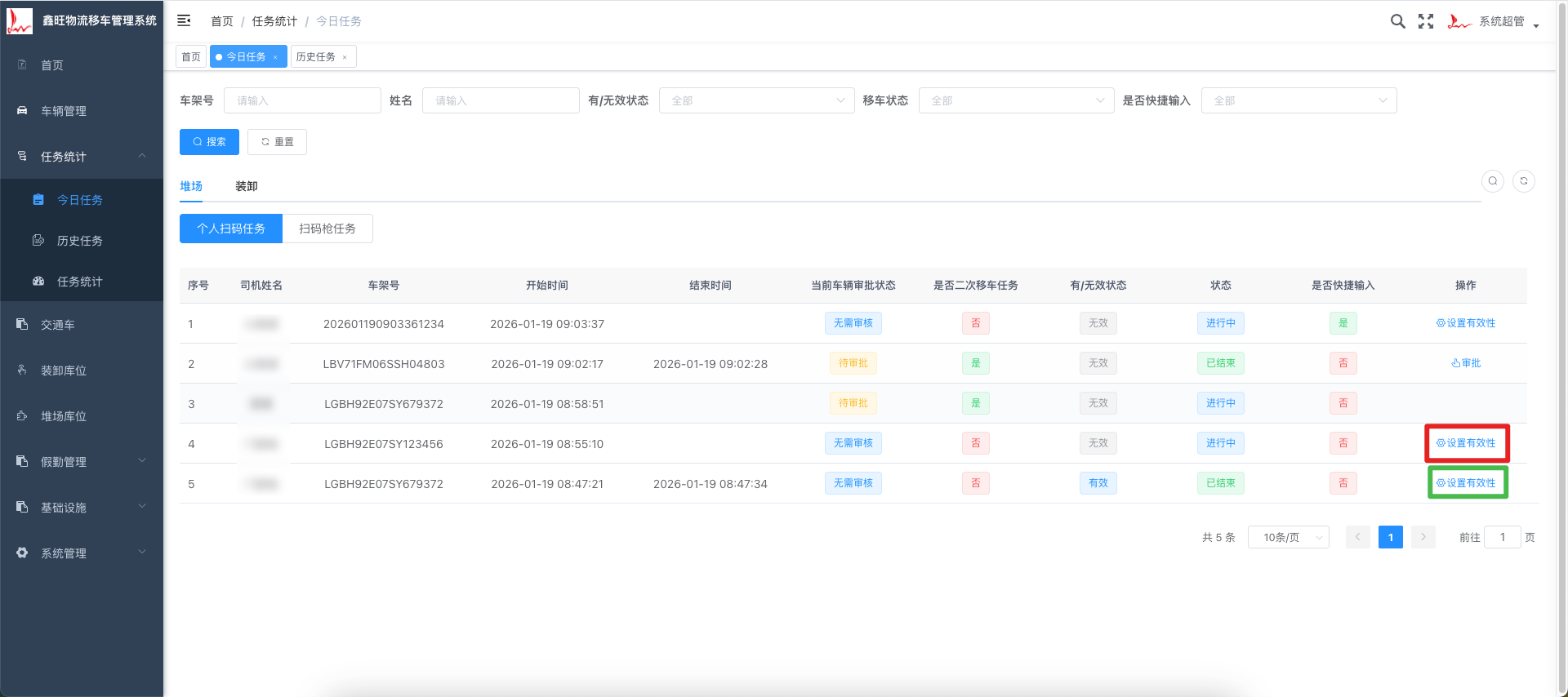This screenshot has width=1568, height=697.
Task: Click the 历史任务 sidebar icon
Action: tap(38, 240)
